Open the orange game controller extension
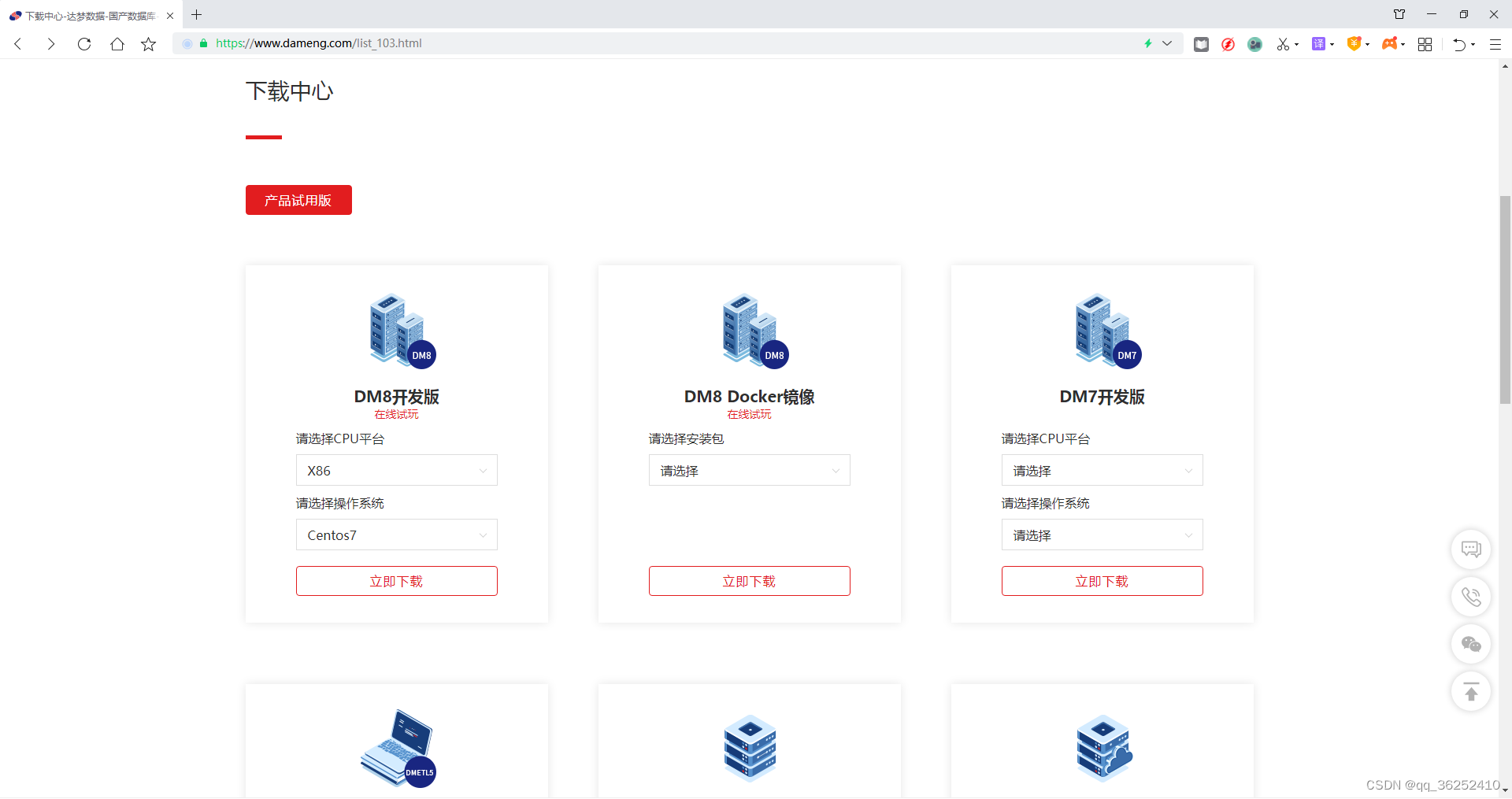Image resolution: width=1512 pixels, height=799 pixels. pos(1389,44)
